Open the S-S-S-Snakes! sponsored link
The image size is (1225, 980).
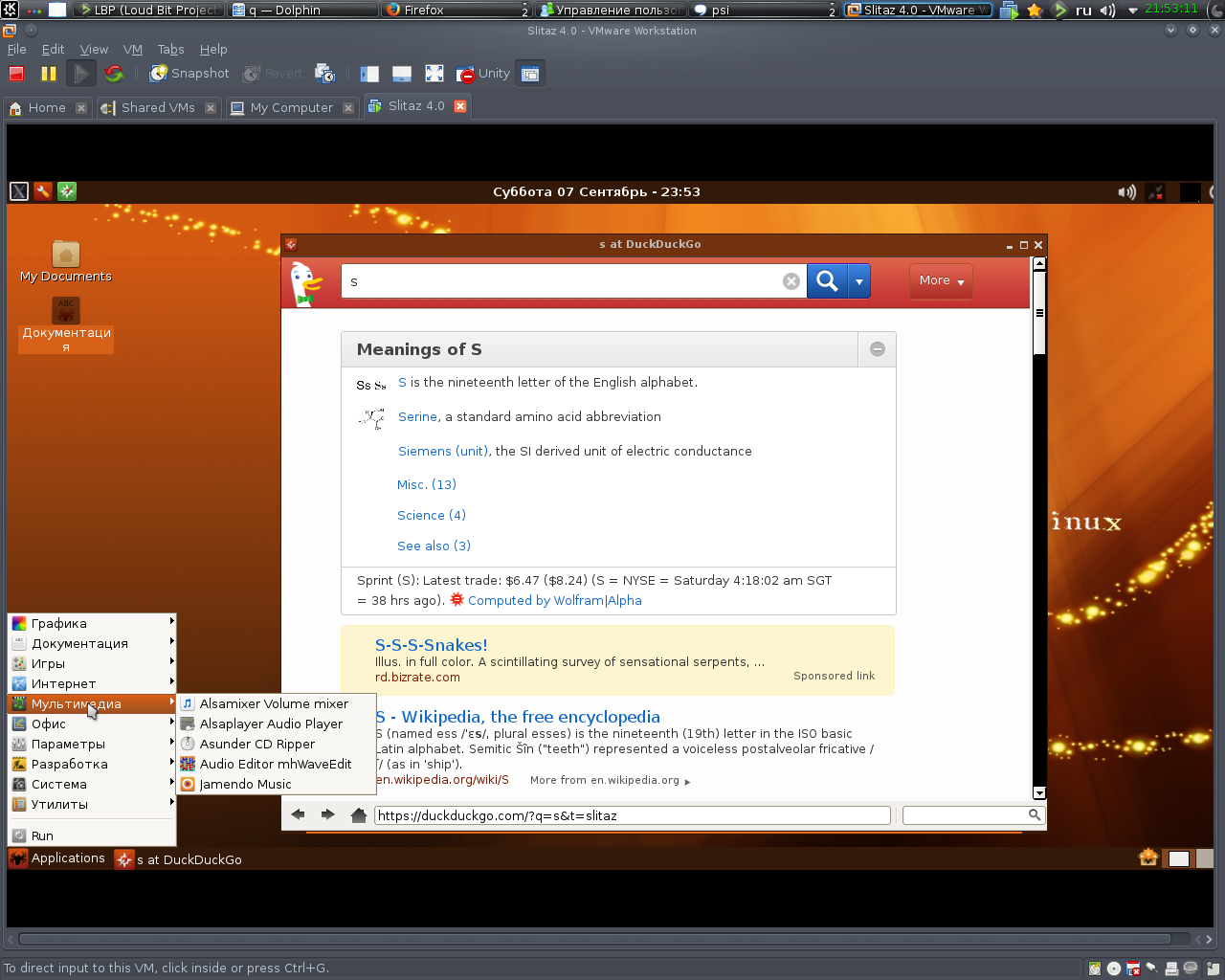pyautogui.click(x=432, y=645)
